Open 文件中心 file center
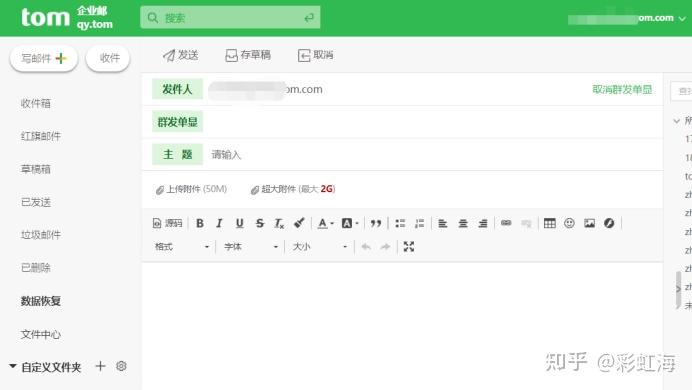The width and height of the screenshot is (692, 390). [41, 334]
